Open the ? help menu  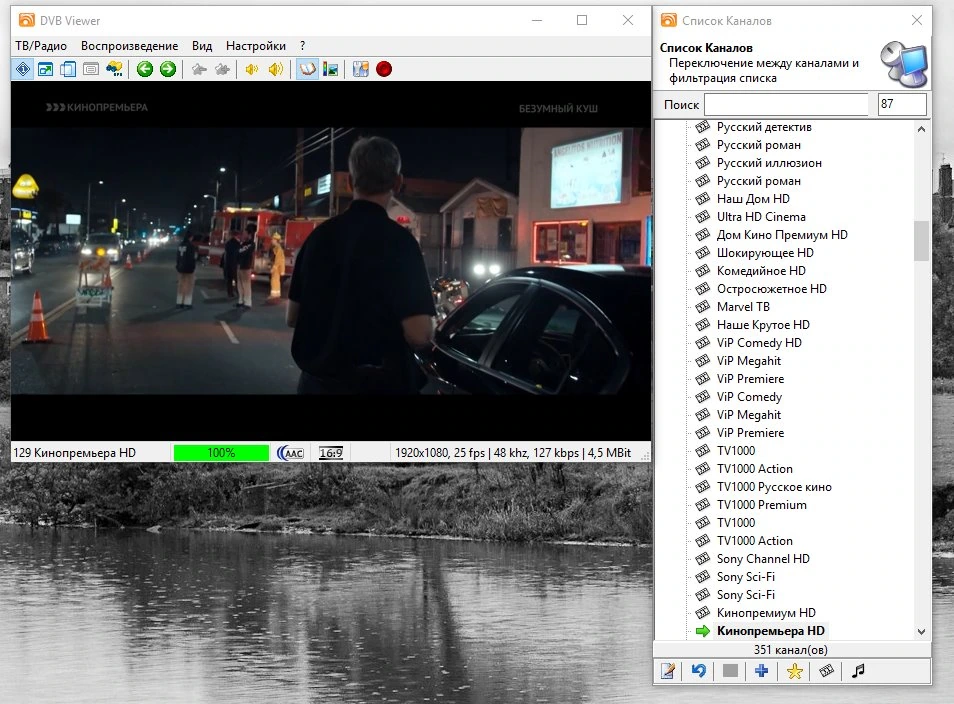click(x=302, y=46)
